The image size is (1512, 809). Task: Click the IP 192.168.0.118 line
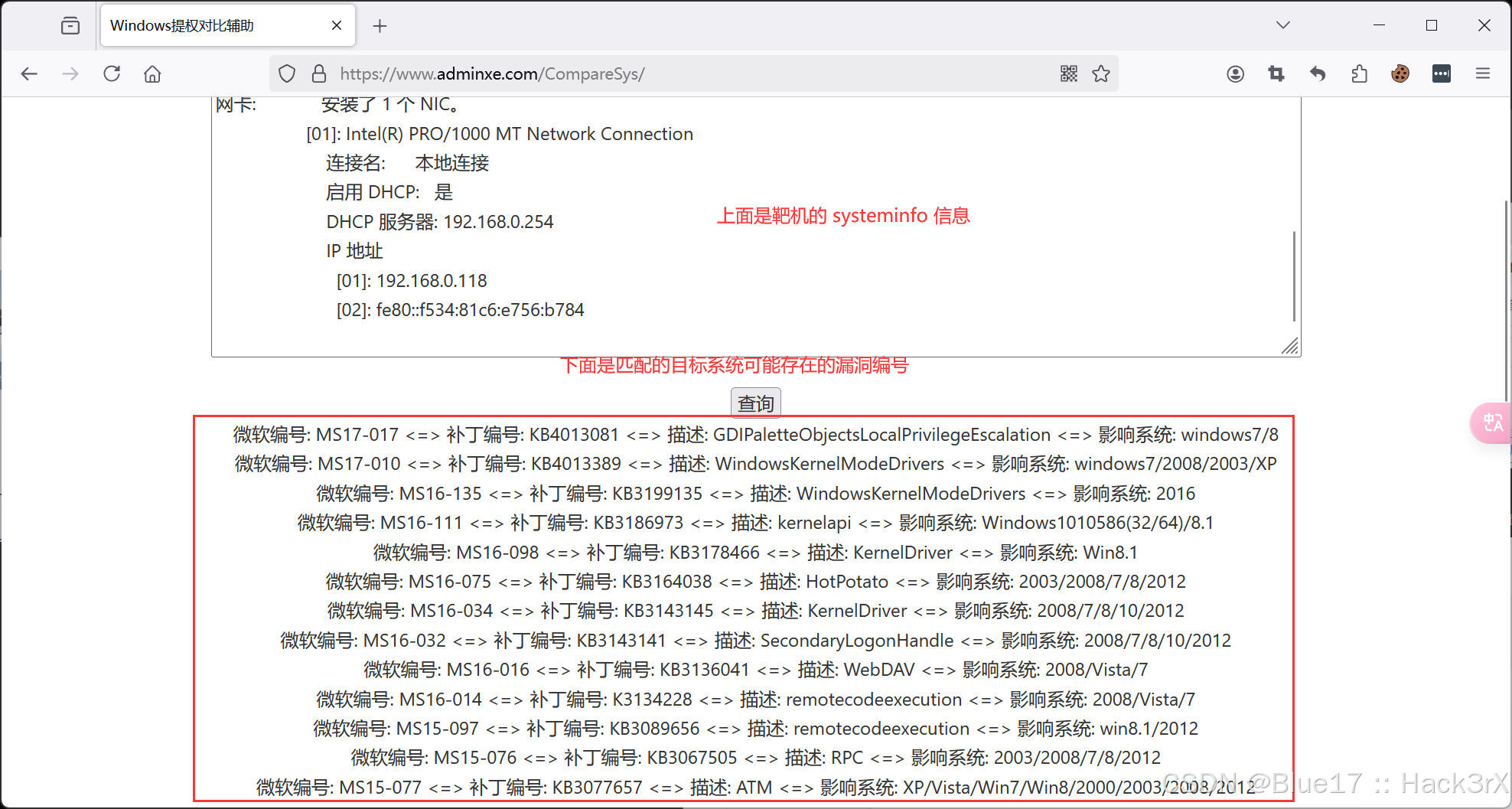[412, 281]
